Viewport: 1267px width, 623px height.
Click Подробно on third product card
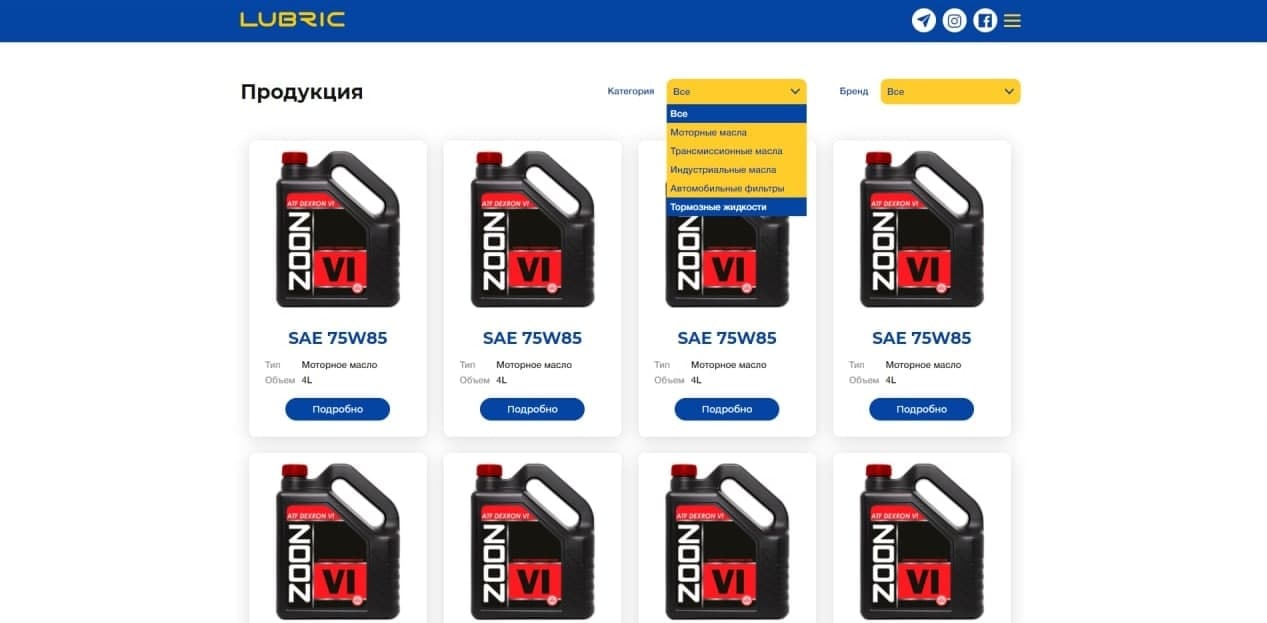pyautogui.click(x=727, y=409)
